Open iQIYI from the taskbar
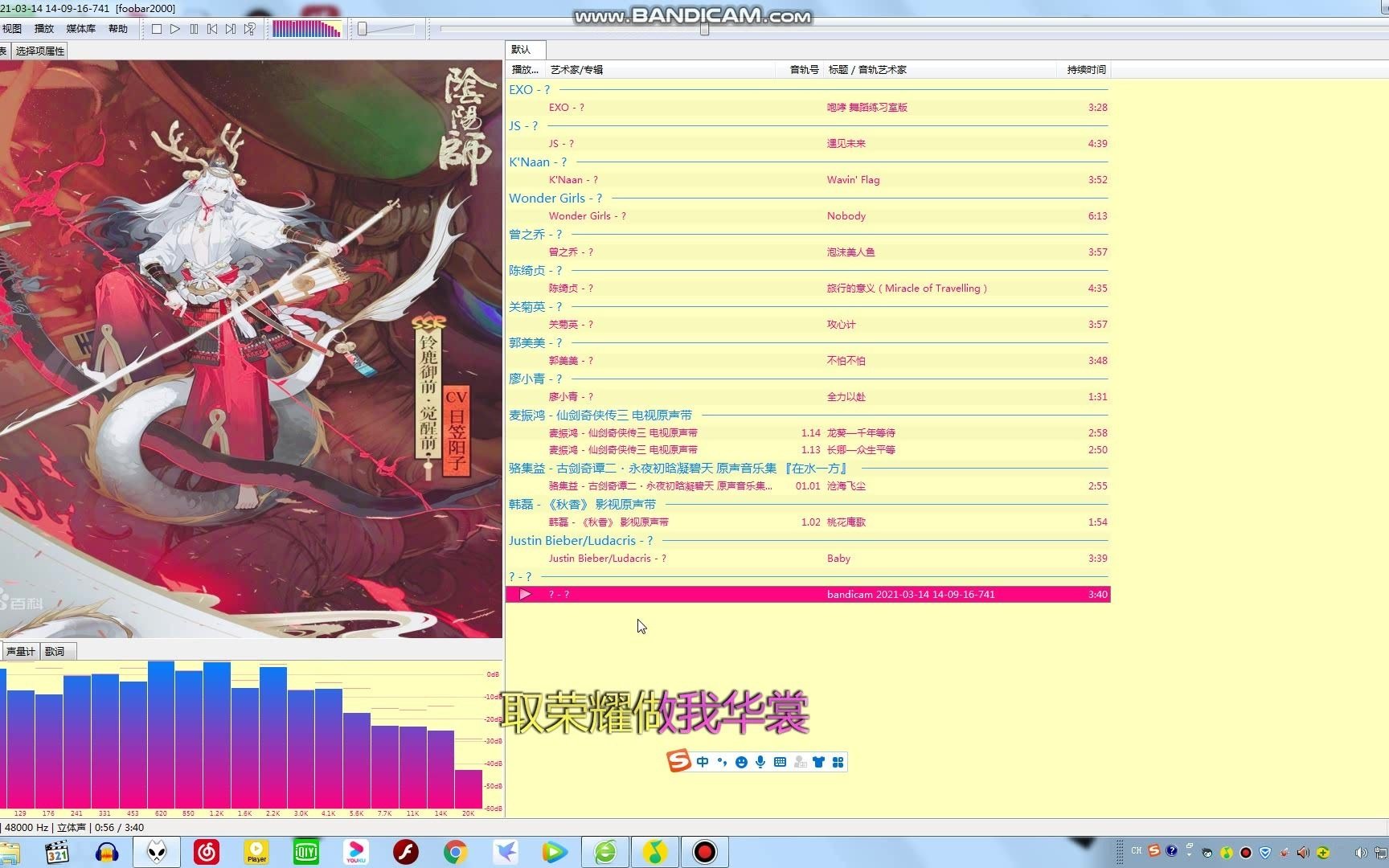 [306, 852]
